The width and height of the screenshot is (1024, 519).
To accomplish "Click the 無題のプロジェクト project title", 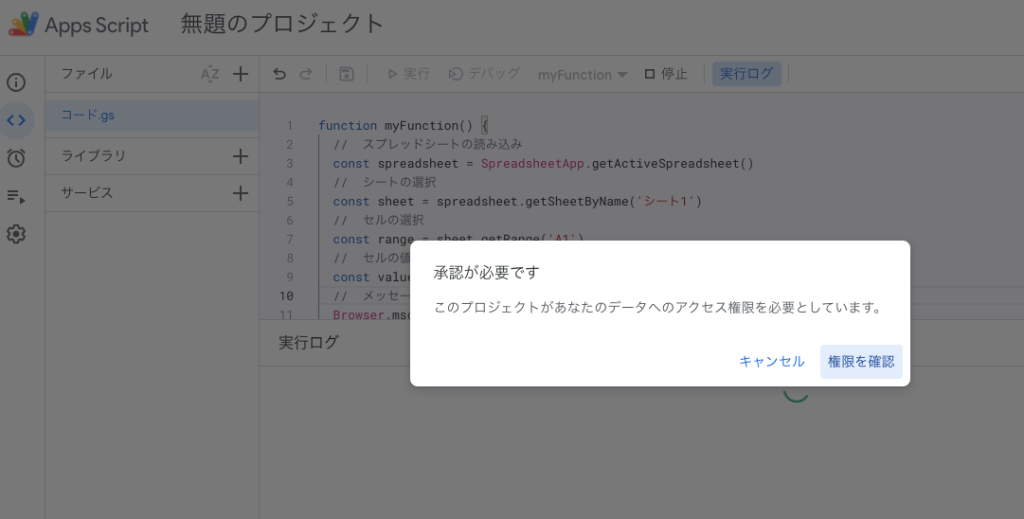I will click(x=282, y=25).
